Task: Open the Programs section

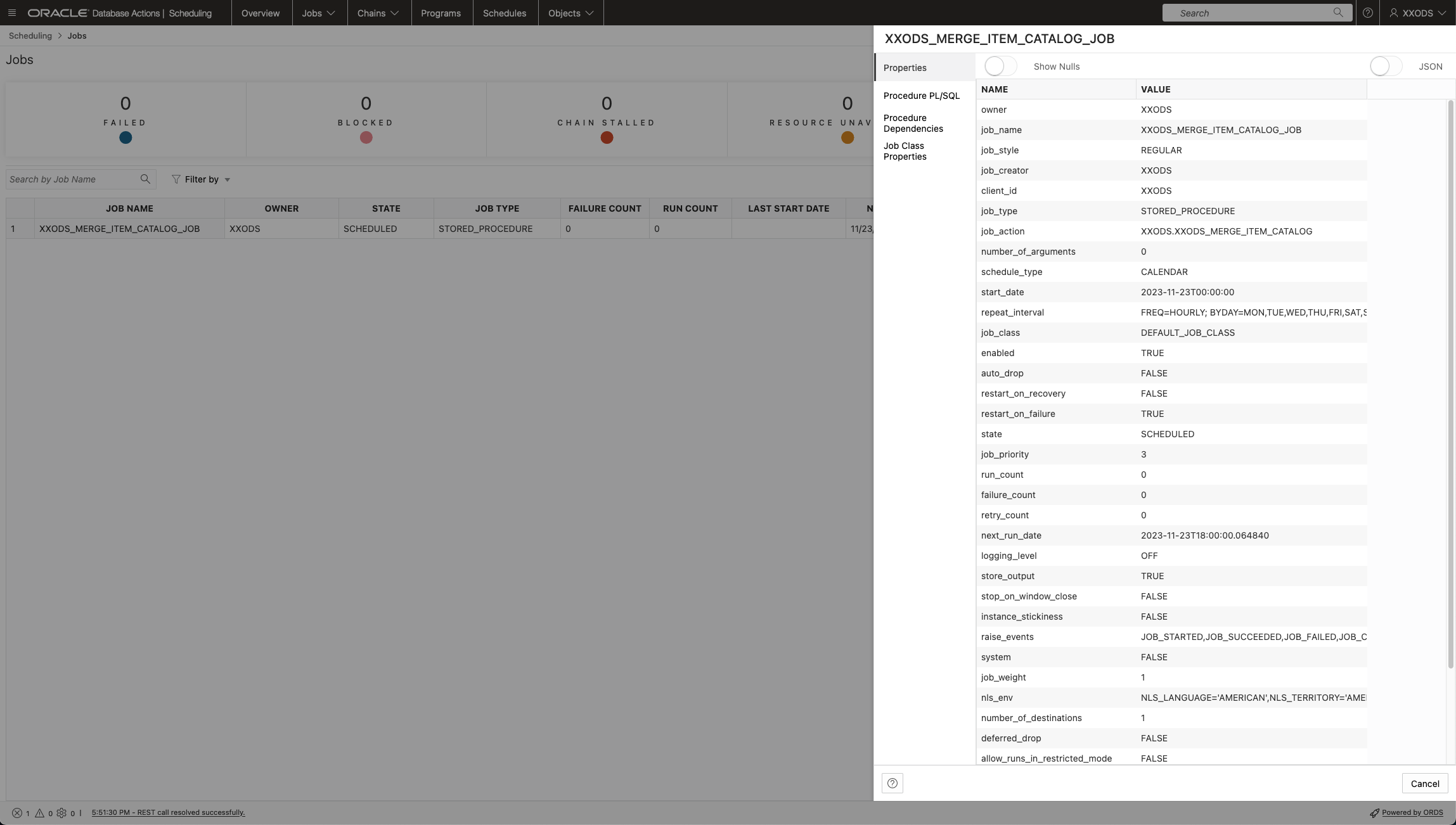Action: coord(441,13)
